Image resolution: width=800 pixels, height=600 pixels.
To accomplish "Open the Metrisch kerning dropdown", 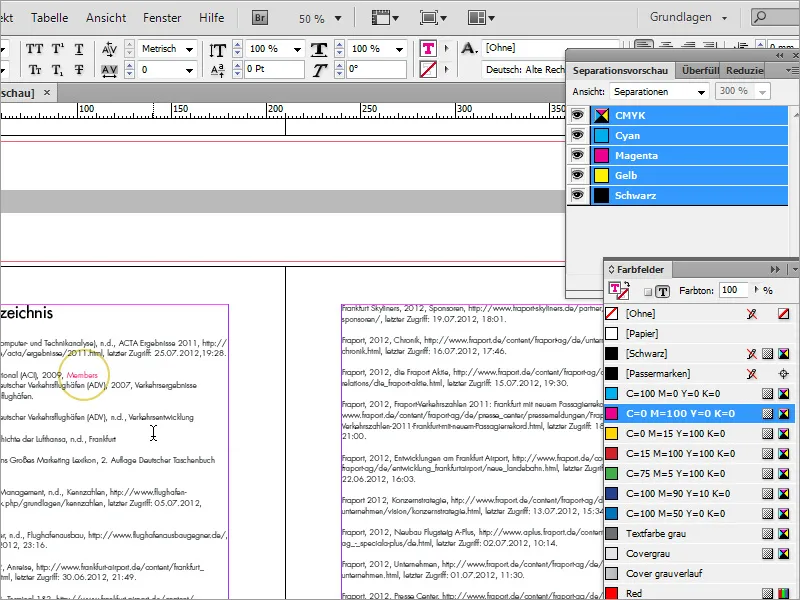I will click(x=190, y=49).
